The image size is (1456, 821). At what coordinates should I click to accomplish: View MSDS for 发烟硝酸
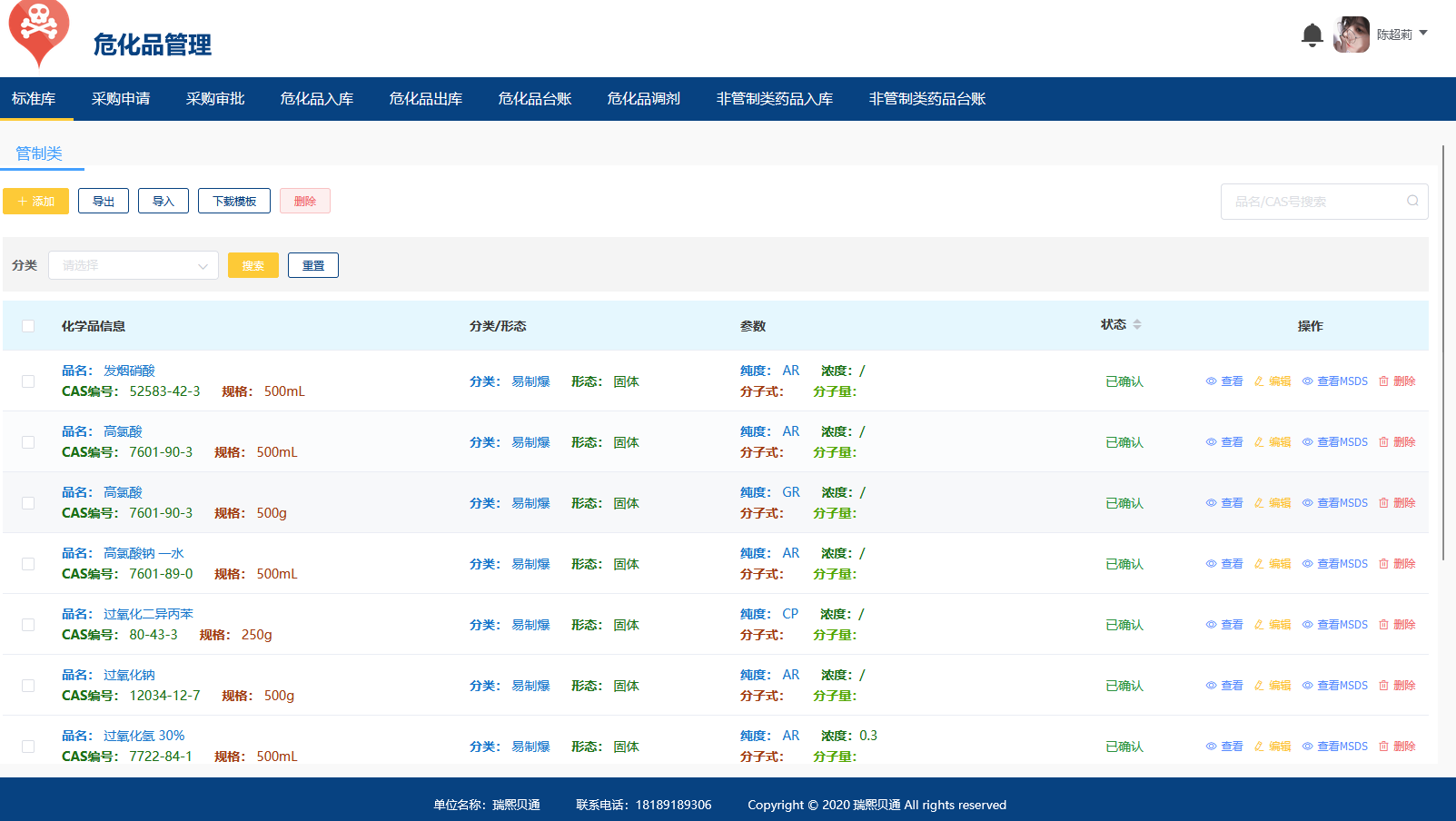(x=1334, y=381)
